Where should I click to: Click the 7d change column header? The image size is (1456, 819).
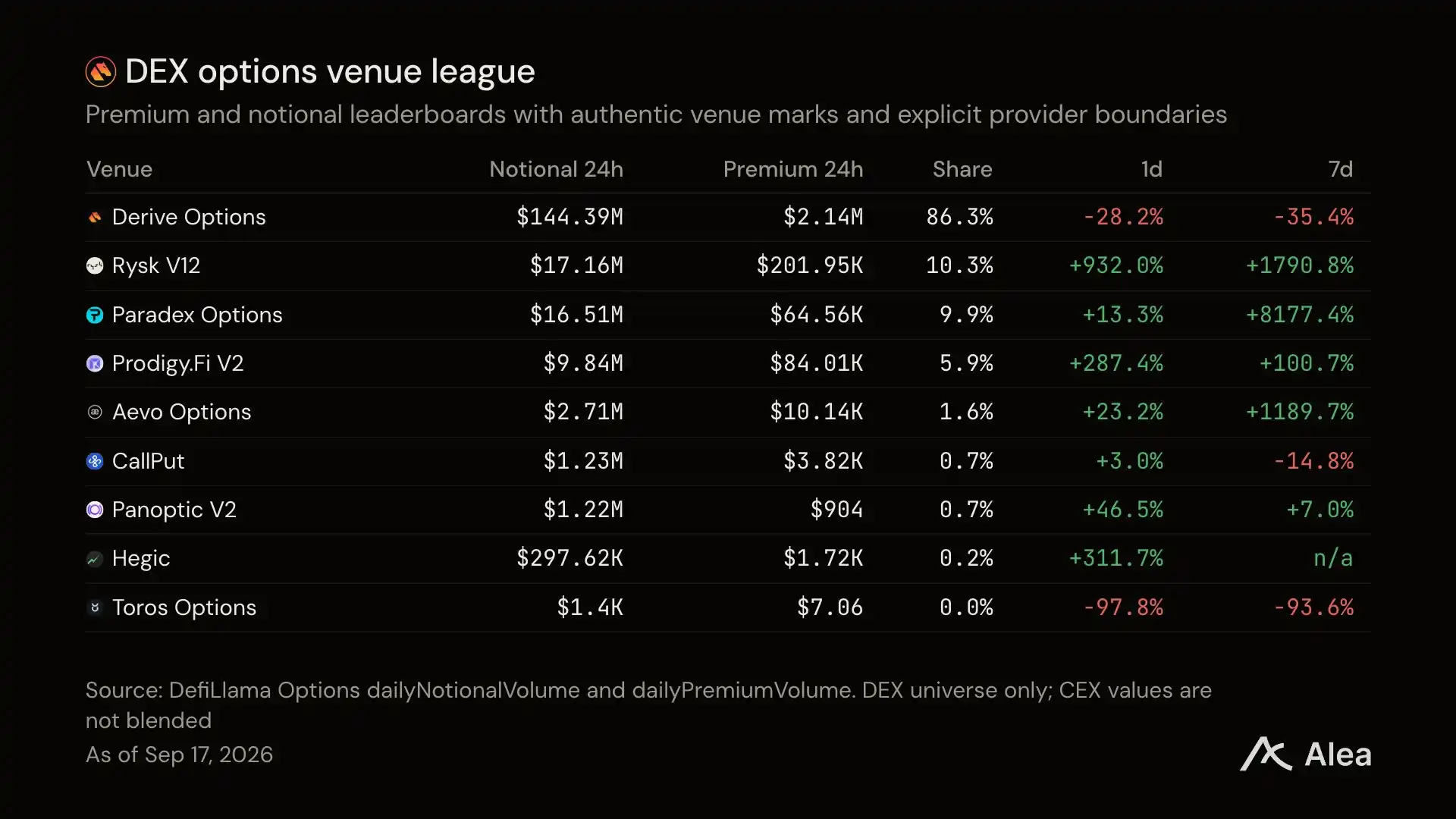pos(1340,169)
